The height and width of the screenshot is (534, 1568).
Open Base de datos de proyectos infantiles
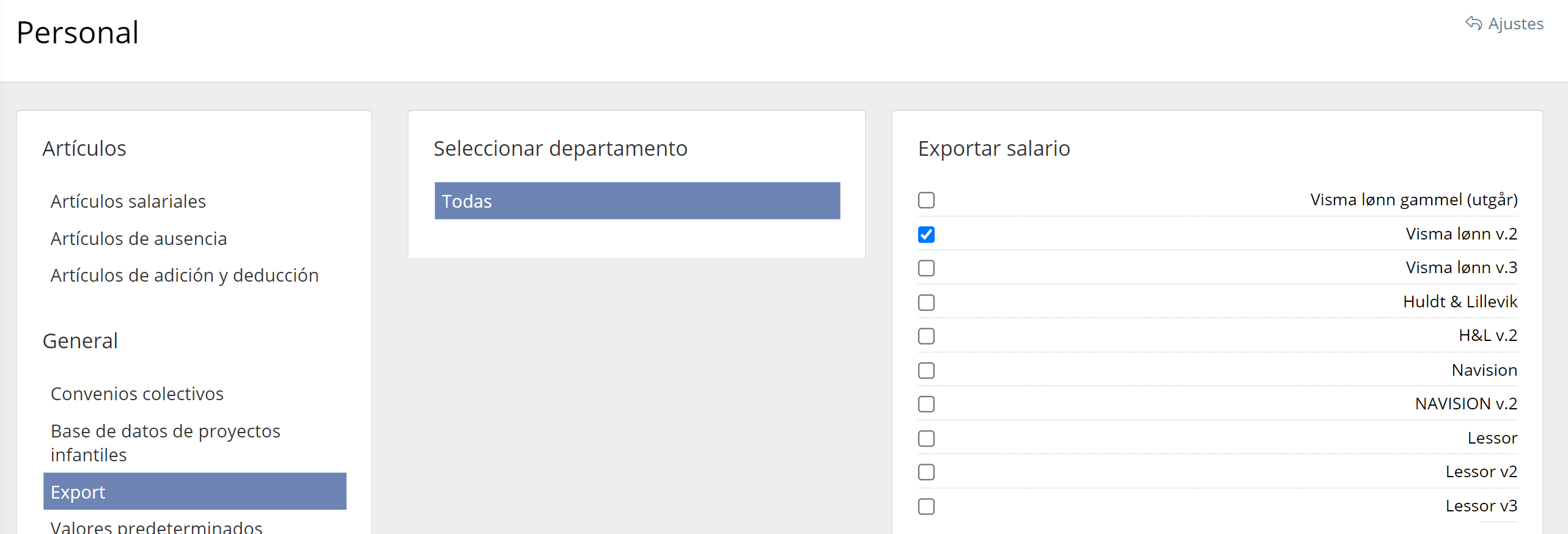pyautogui.click(x=165, y=443)
